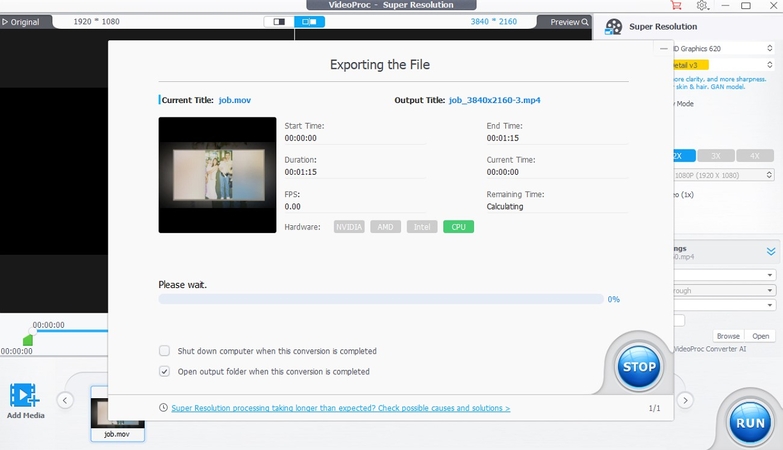The image size is (783, 450).
Task: Click the green trim start marker
Action: pyautogui.click(x=28, y=340)
